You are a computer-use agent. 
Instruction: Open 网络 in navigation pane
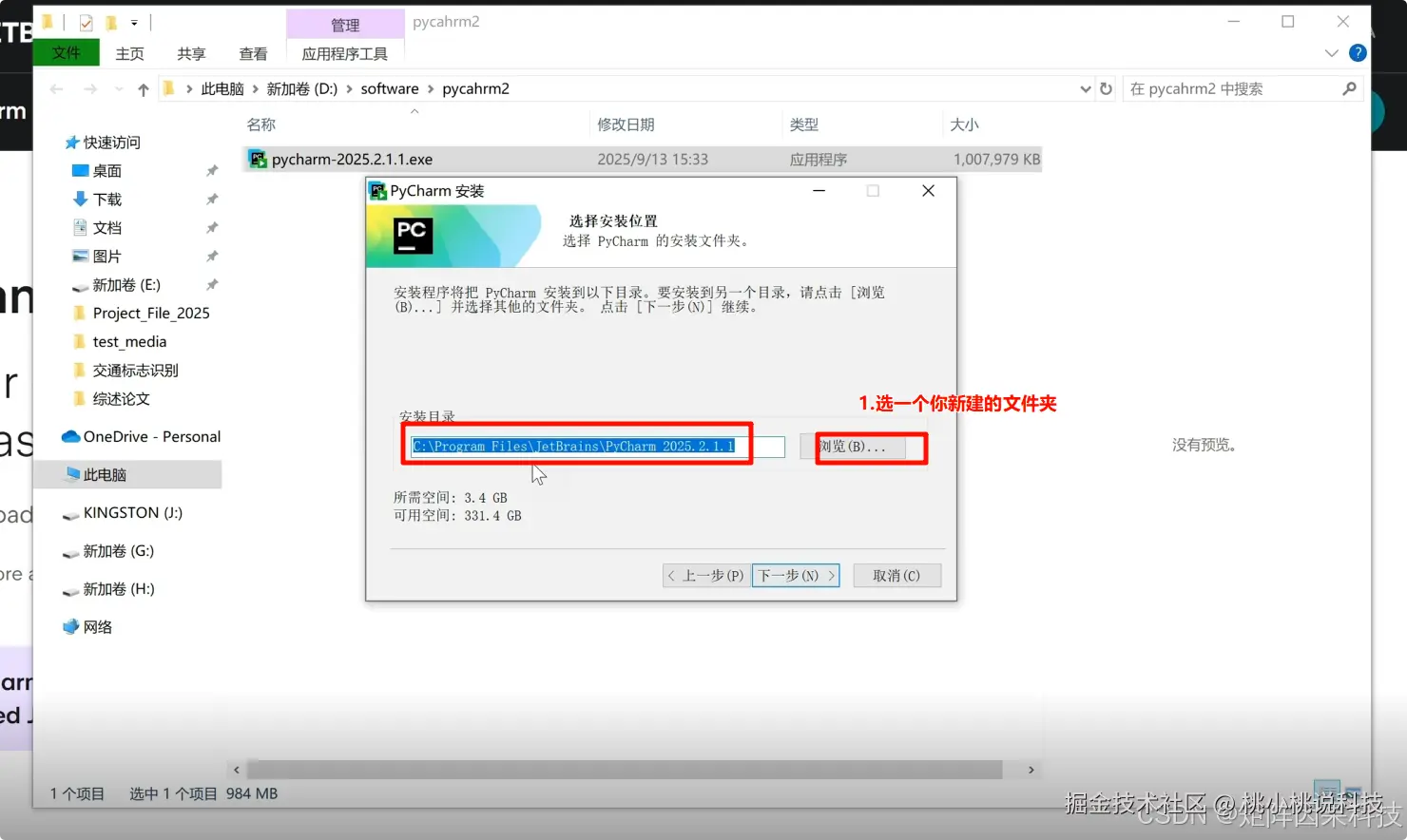(97, 627)
